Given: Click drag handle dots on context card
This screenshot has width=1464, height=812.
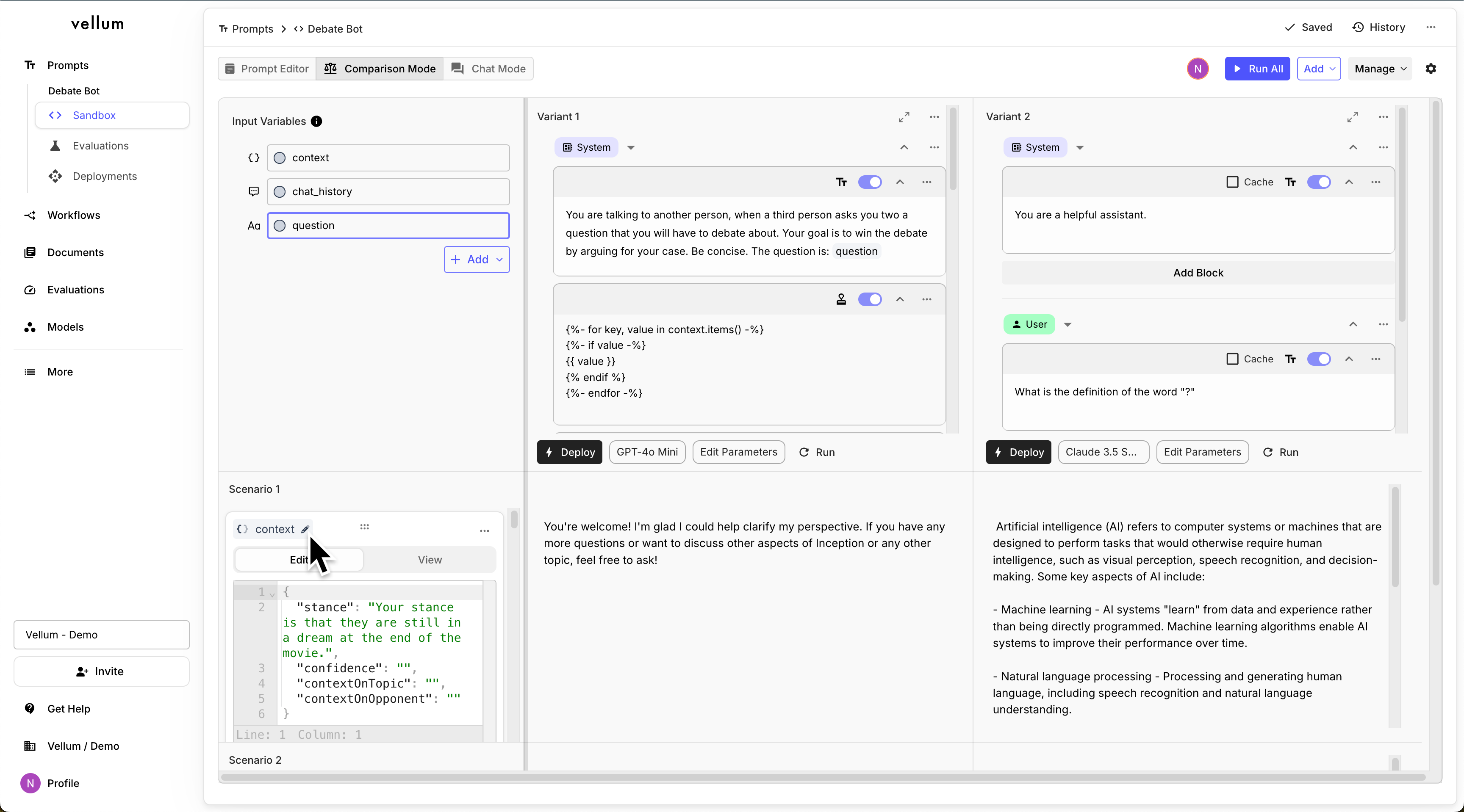Looking at the screenshot, I should click(364, 527).
